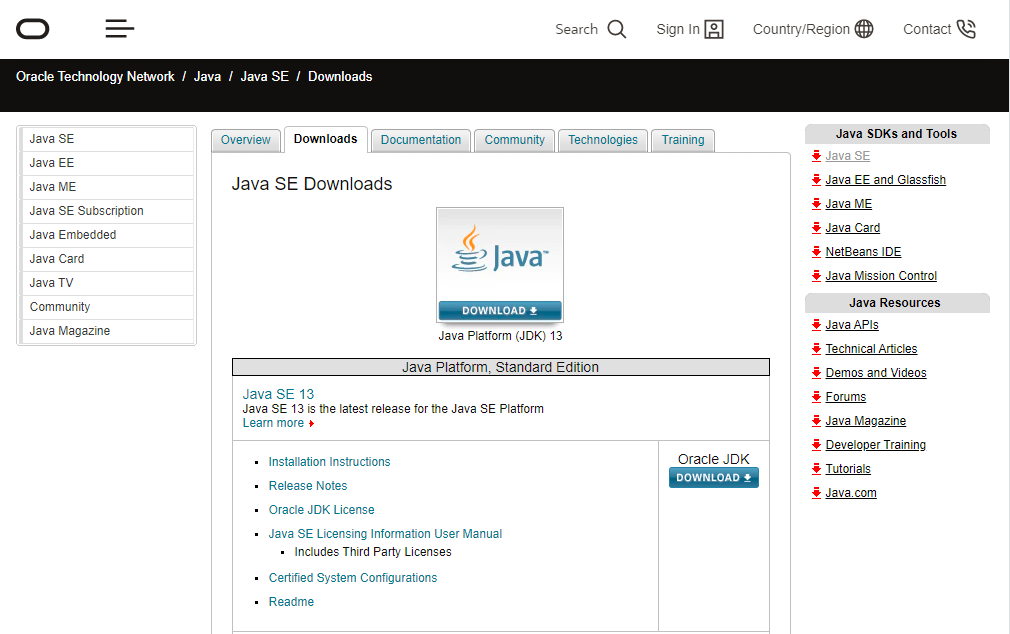Click the Country/Region globe icon
The height and width of the screenshot is (634, 1010).
coord(864,29)
